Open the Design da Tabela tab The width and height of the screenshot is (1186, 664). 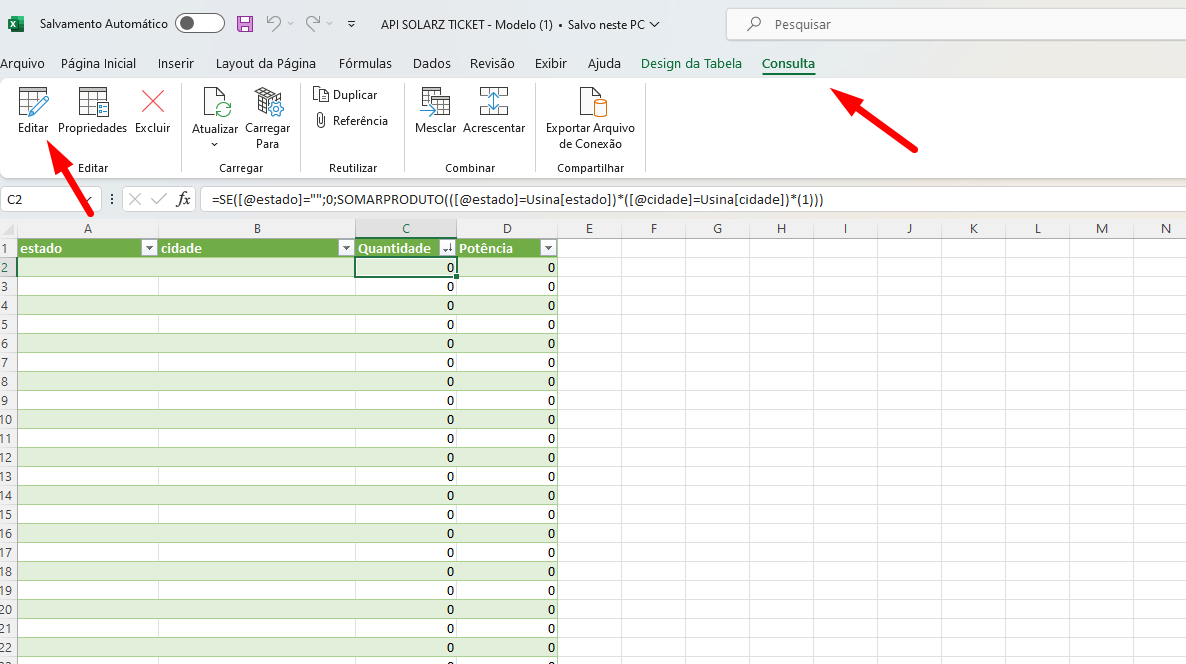pos(691,64)
